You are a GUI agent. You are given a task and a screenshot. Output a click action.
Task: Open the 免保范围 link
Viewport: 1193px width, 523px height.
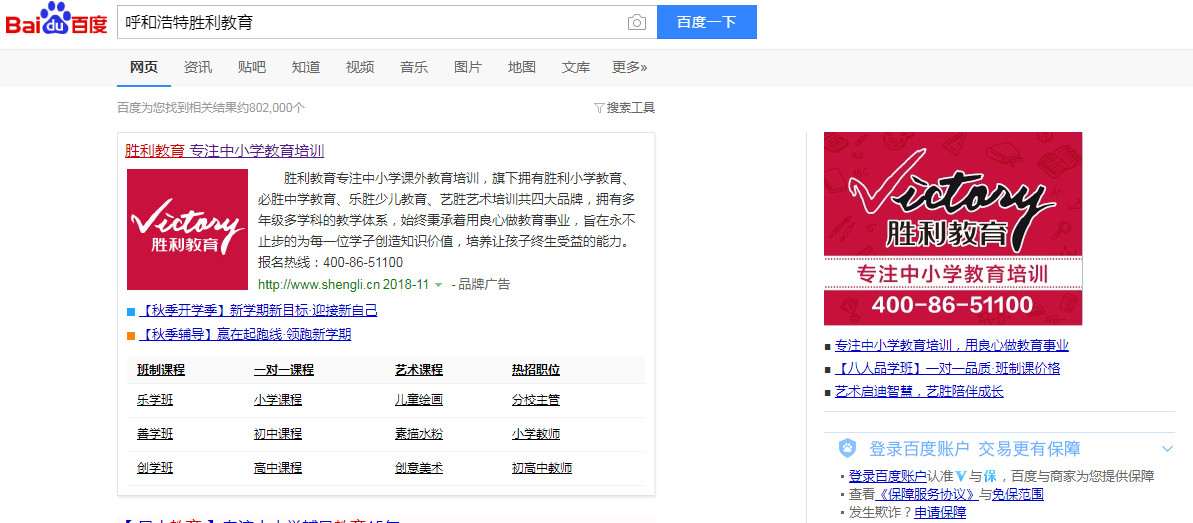pyautogui.click(x=1018, y=495)
